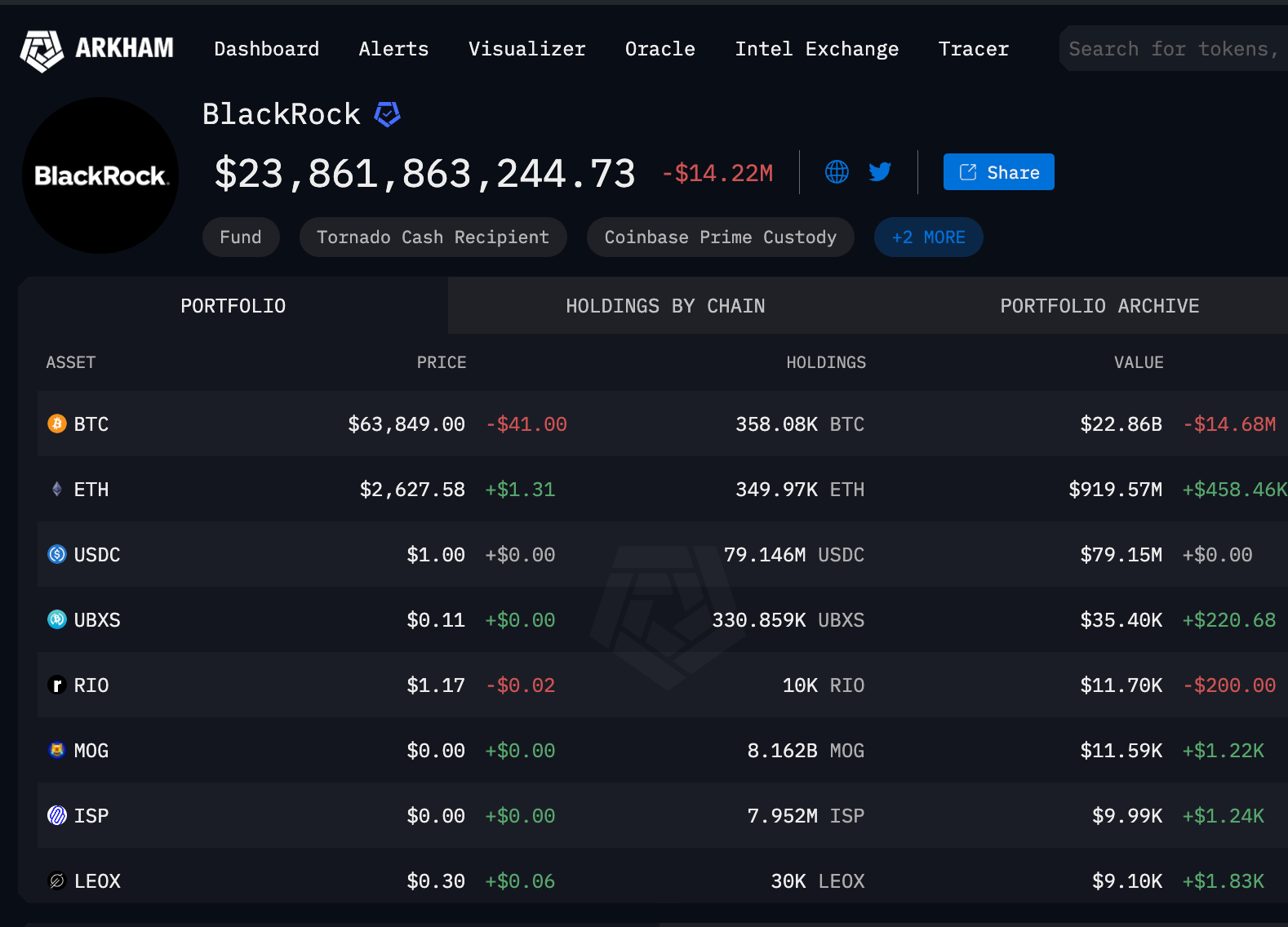Click the Share button
Image resolution: width=1288 pixels, height=927 pixels.
click(x=999, y=172)
